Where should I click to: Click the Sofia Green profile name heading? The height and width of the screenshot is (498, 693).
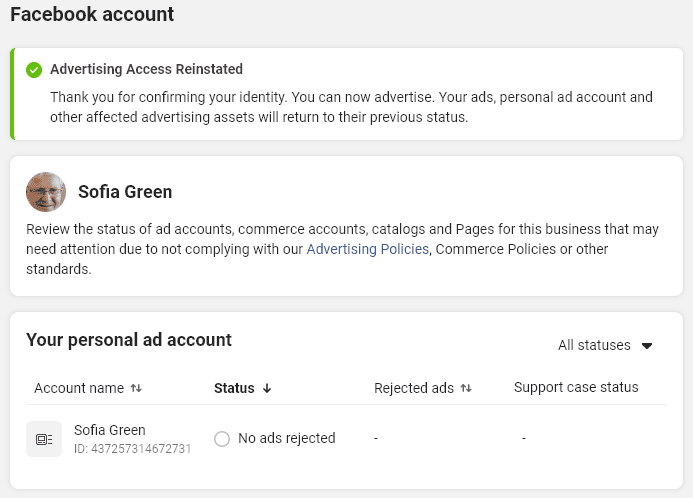point(125,192)
